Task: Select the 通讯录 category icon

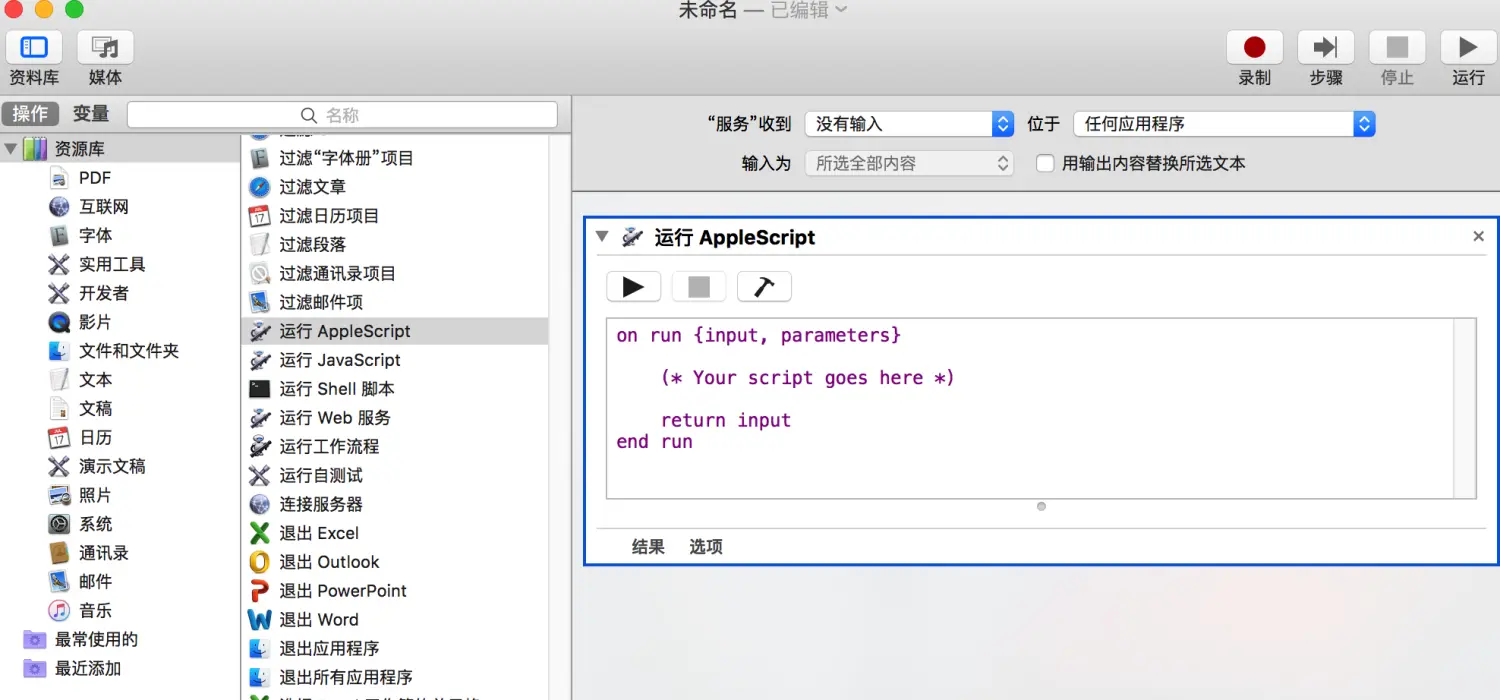Action: (x=59, y=554)
